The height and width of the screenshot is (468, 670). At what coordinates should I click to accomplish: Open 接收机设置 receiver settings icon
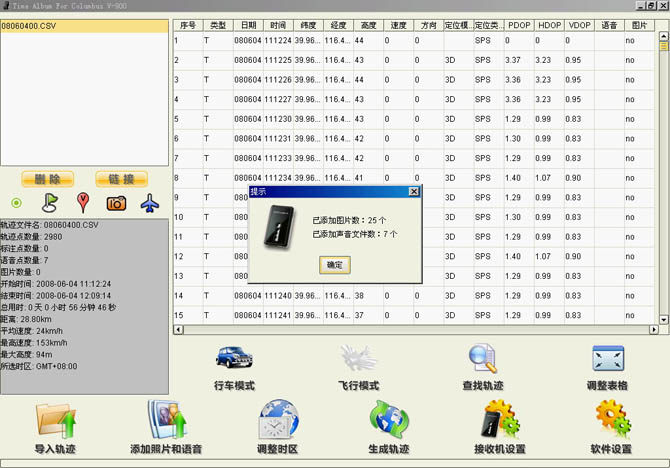[x=500, y=419]
